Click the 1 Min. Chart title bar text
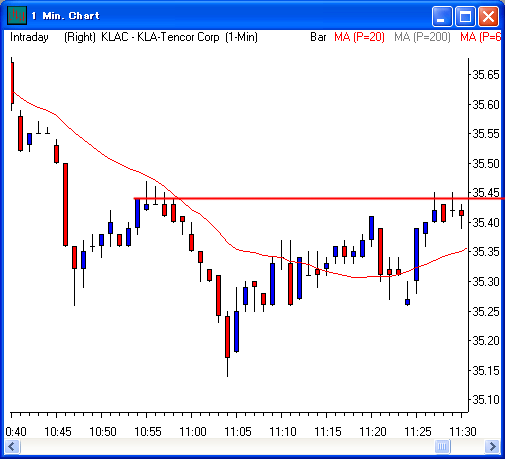This screenshot has height=459, width=505. click(x=66, y=16)
